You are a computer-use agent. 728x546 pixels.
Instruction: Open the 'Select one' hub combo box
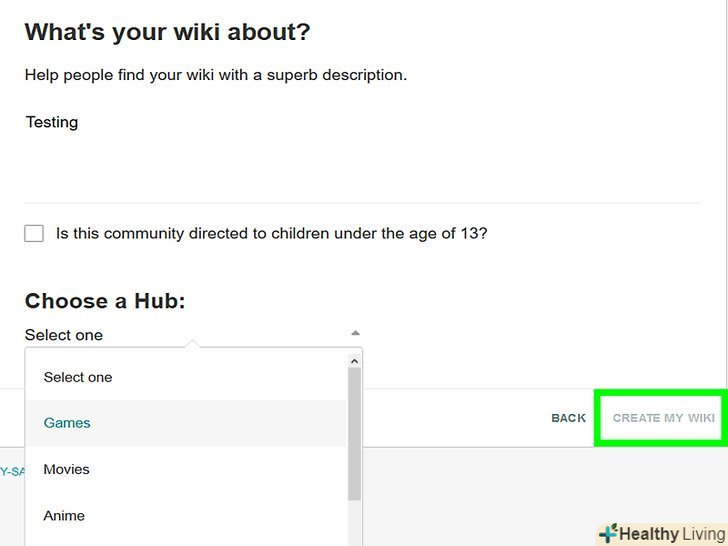(190, 335)
